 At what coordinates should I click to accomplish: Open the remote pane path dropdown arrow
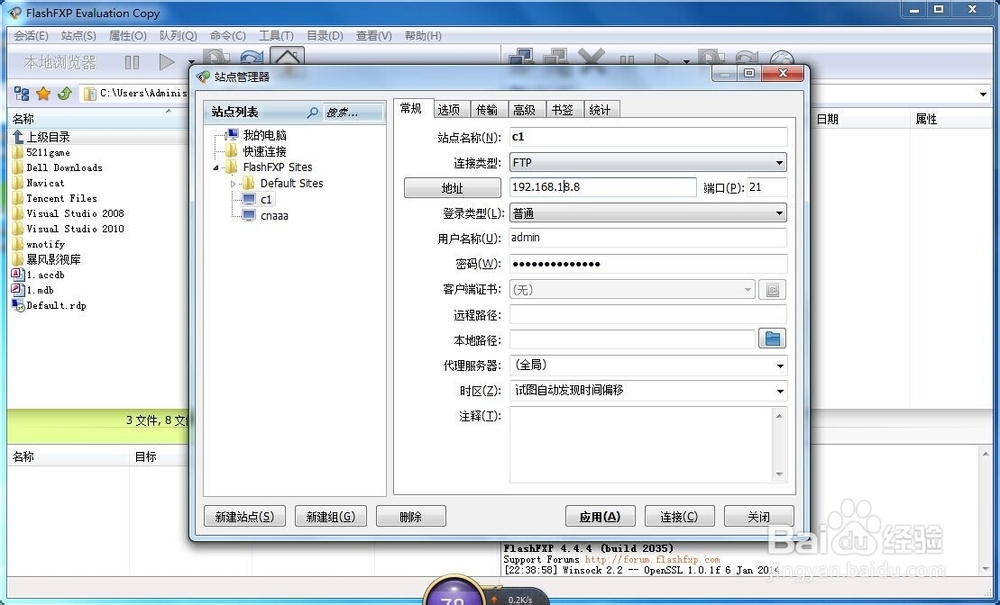[x=983, y=94]
